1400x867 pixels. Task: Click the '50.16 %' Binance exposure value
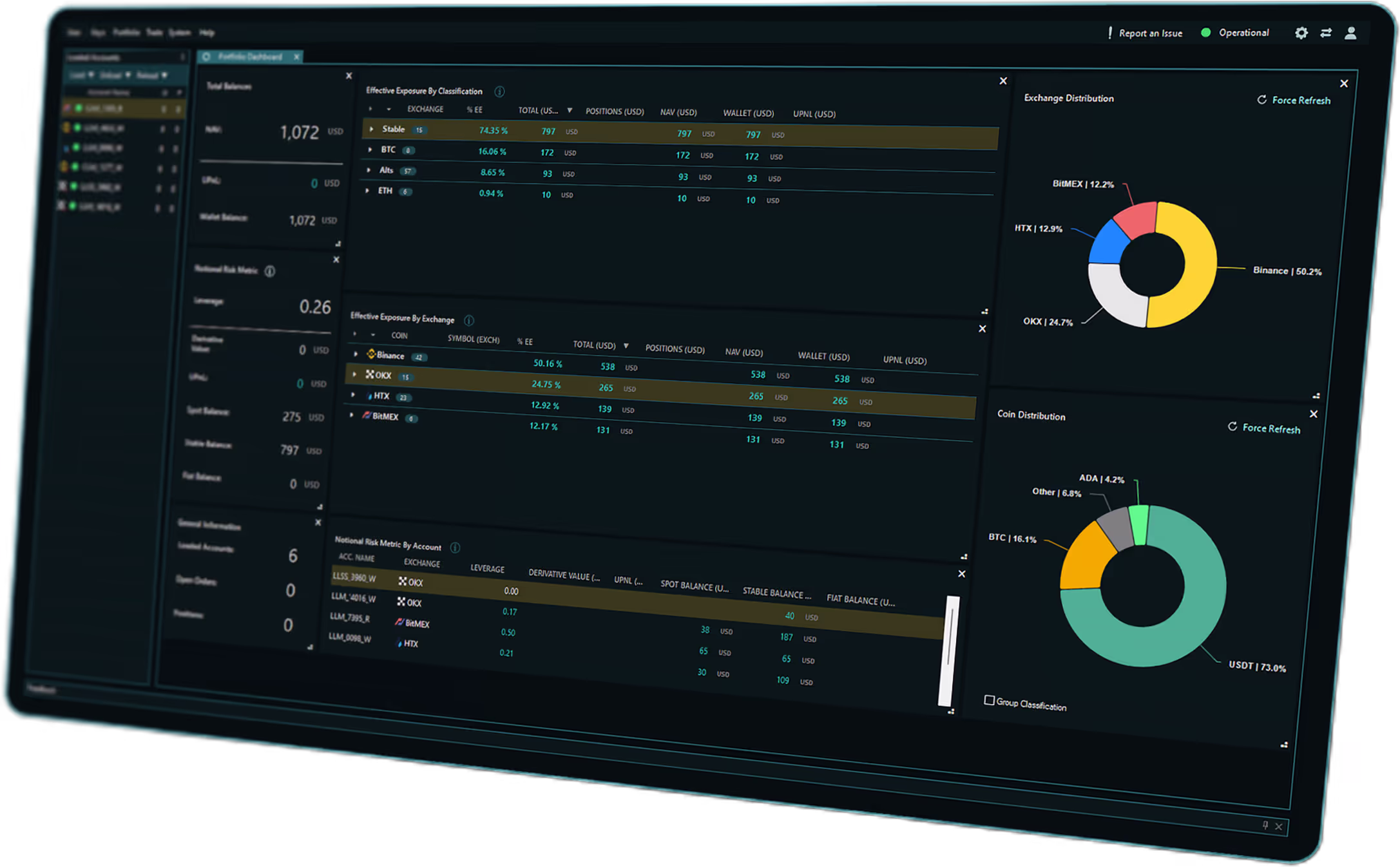click(548, 363)
